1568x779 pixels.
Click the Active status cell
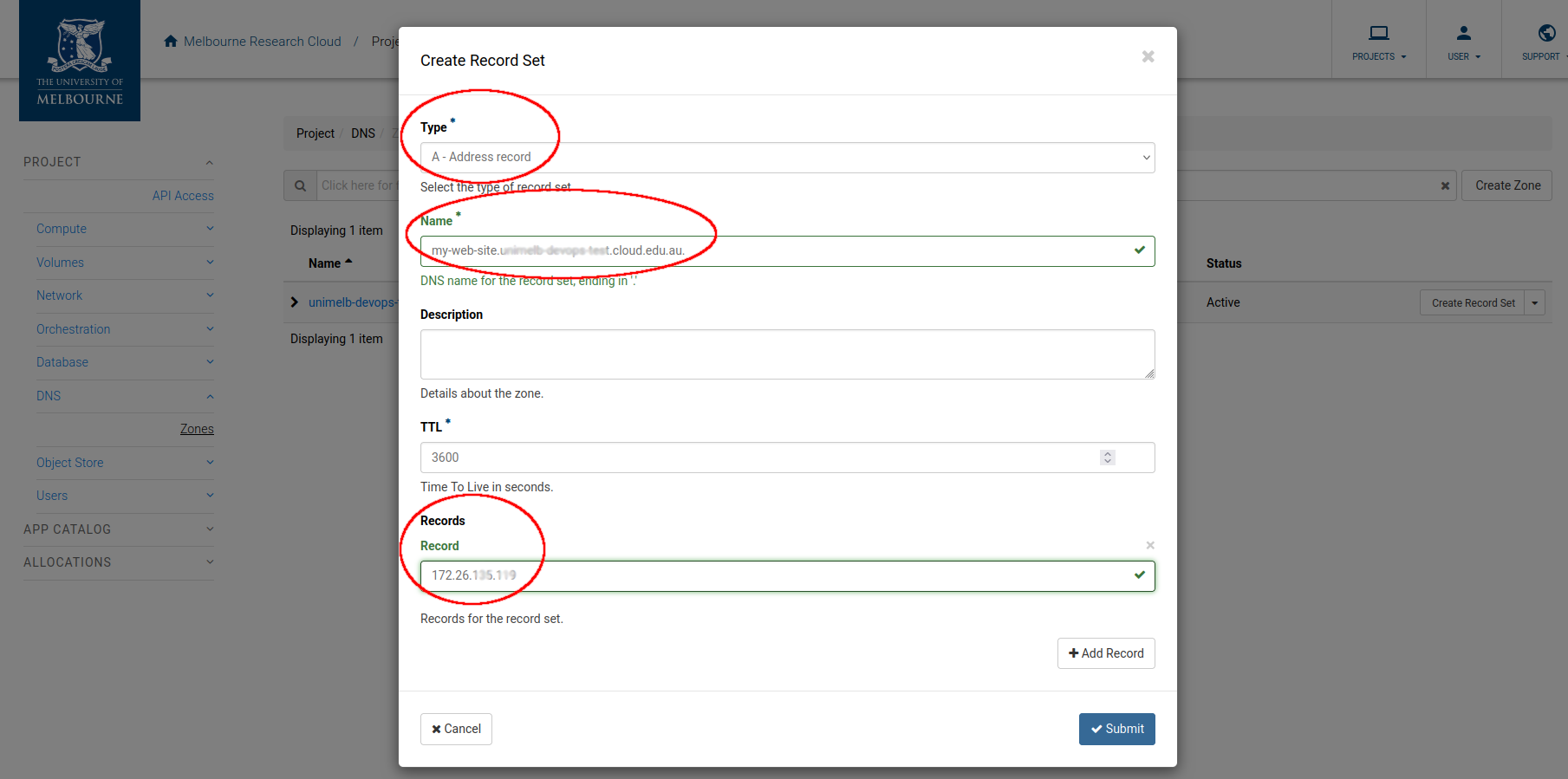pos(1223,302)
